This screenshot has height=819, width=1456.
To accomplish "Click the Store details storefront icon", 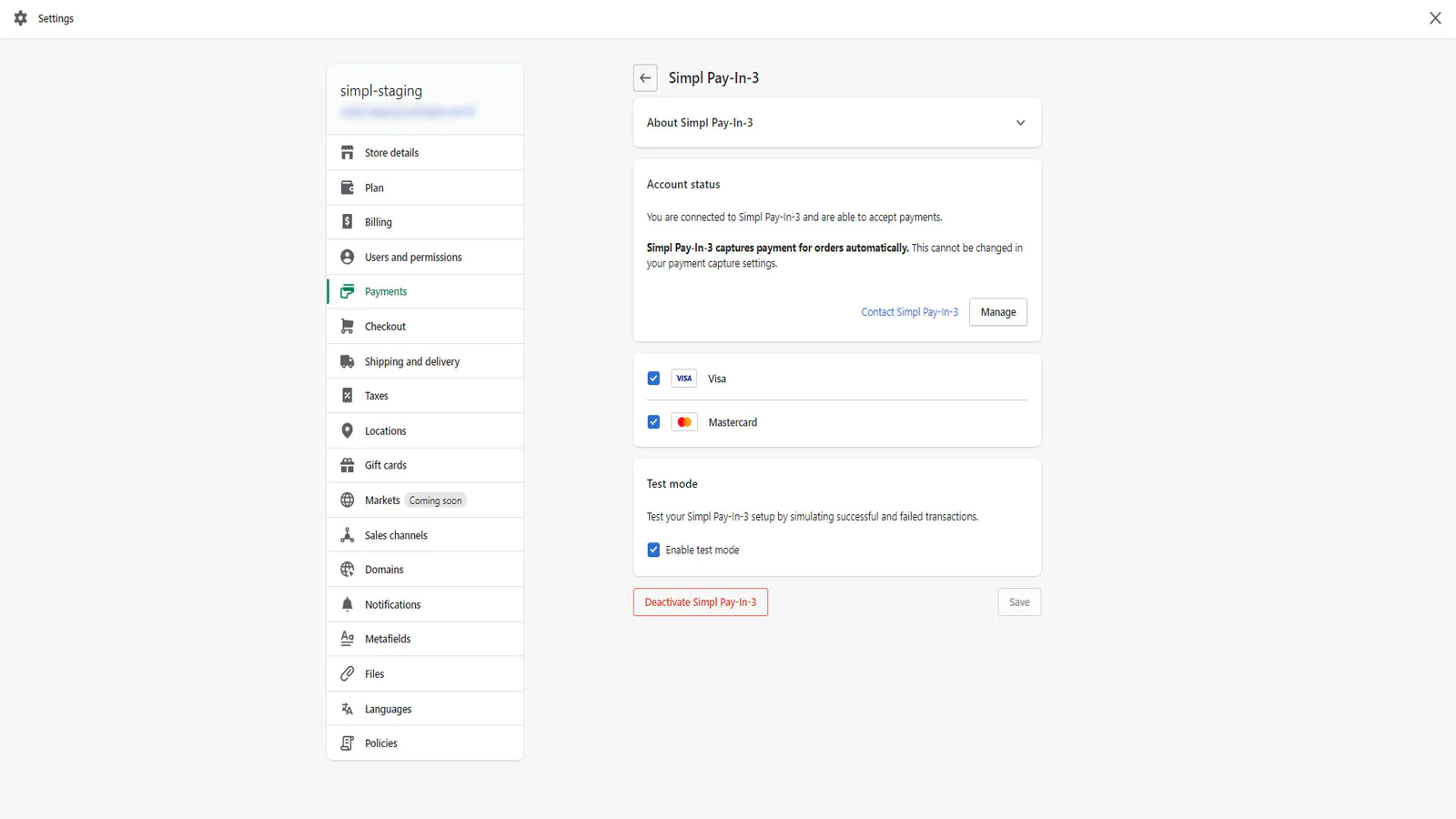I will 347,153.
